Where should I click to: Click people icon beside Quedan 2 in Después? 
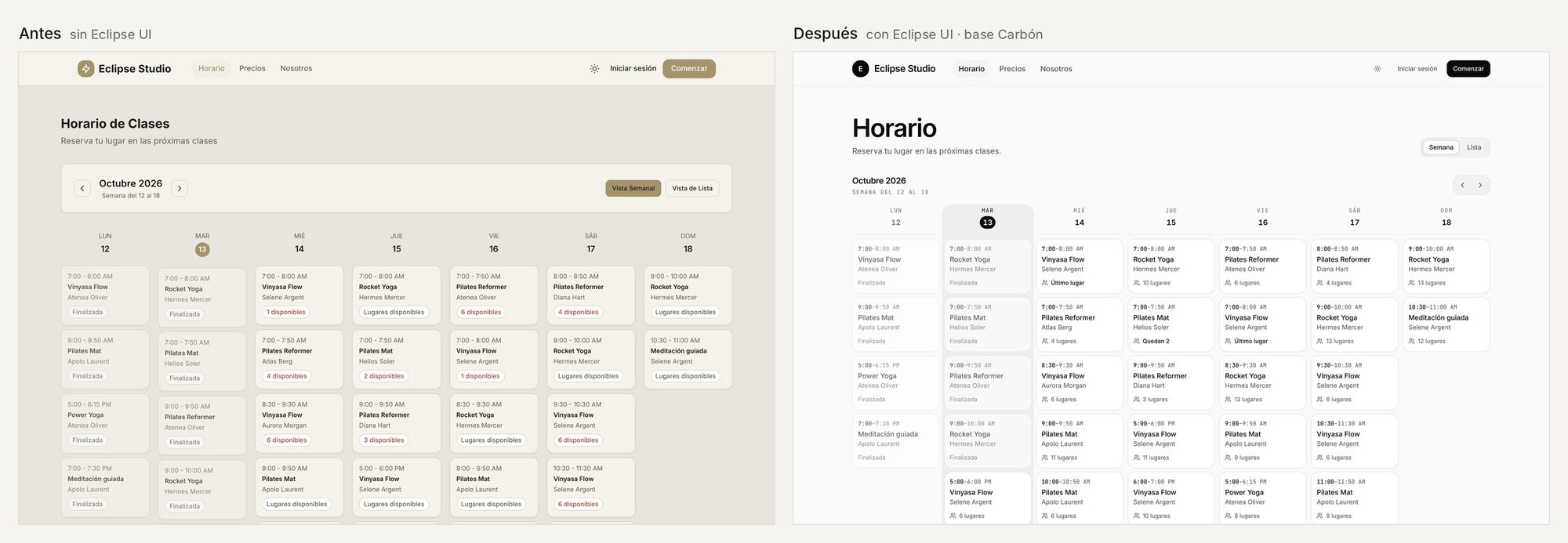(1137, 342)
